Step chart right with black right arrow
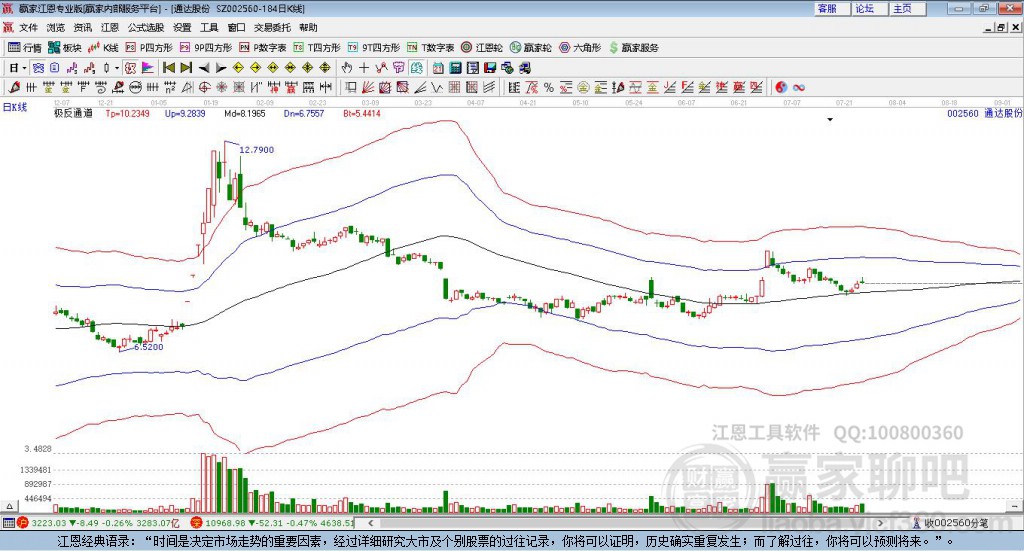This screenshot has height=551, width=1024. click(x=221, y=68)
